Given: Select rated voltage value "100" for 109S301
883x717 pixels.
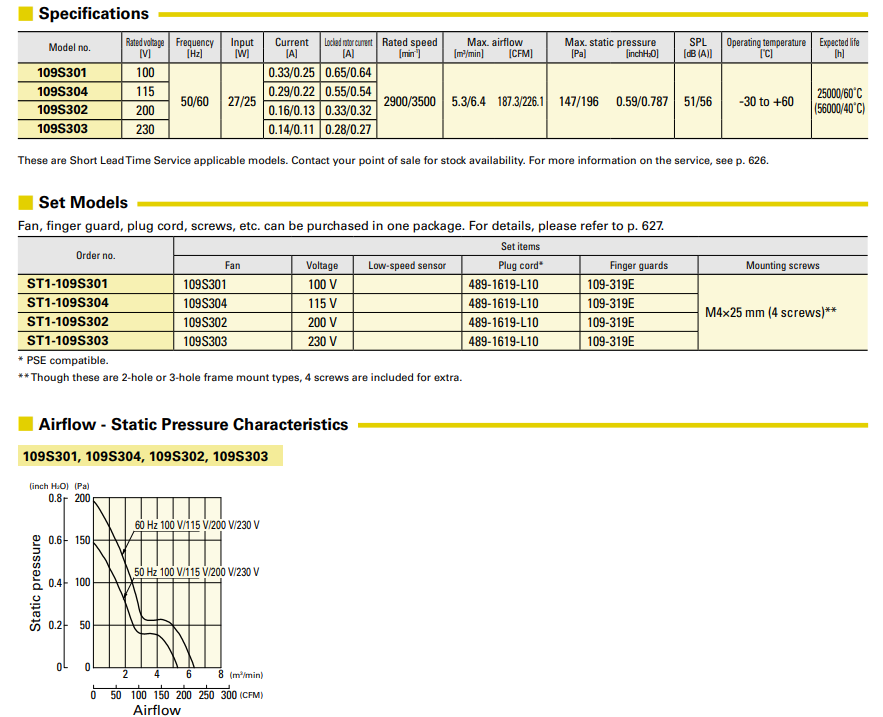Looking at the screenshot, I should coord(145,73).
